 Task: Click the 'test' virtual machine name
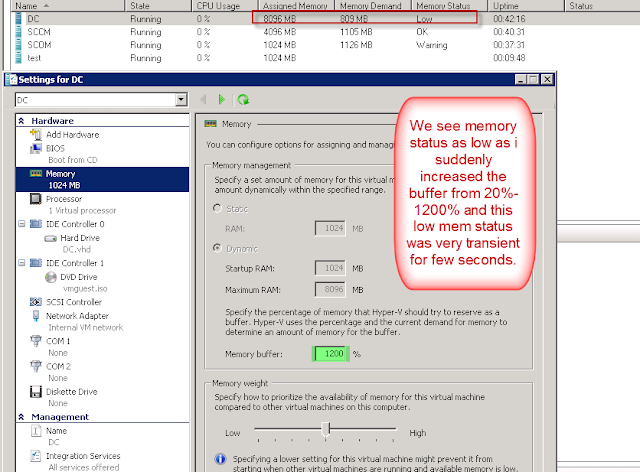(34, 58)
